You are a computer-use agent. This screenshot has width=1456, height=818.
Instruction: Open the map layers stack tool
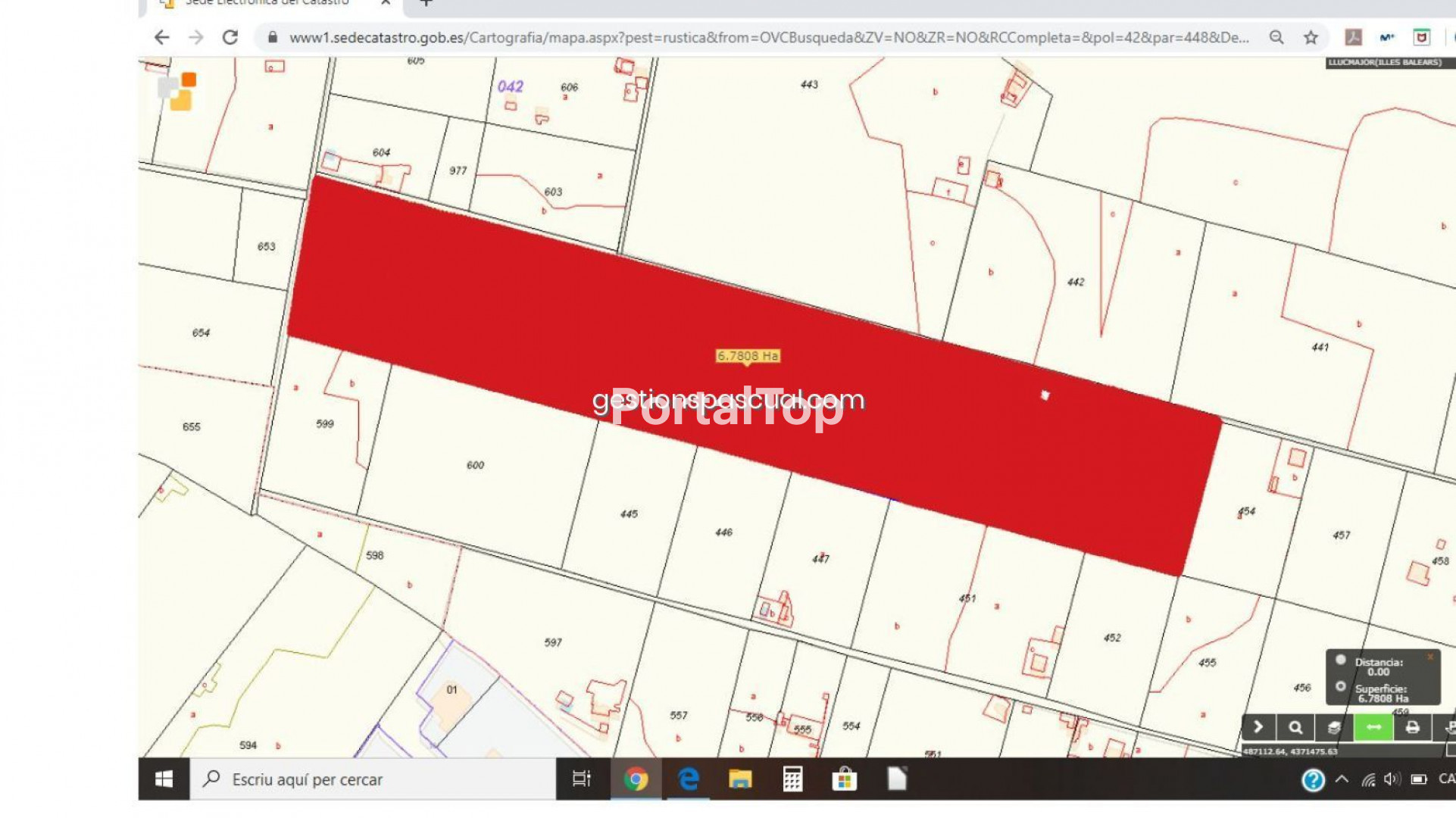[x=1334, y=727]
